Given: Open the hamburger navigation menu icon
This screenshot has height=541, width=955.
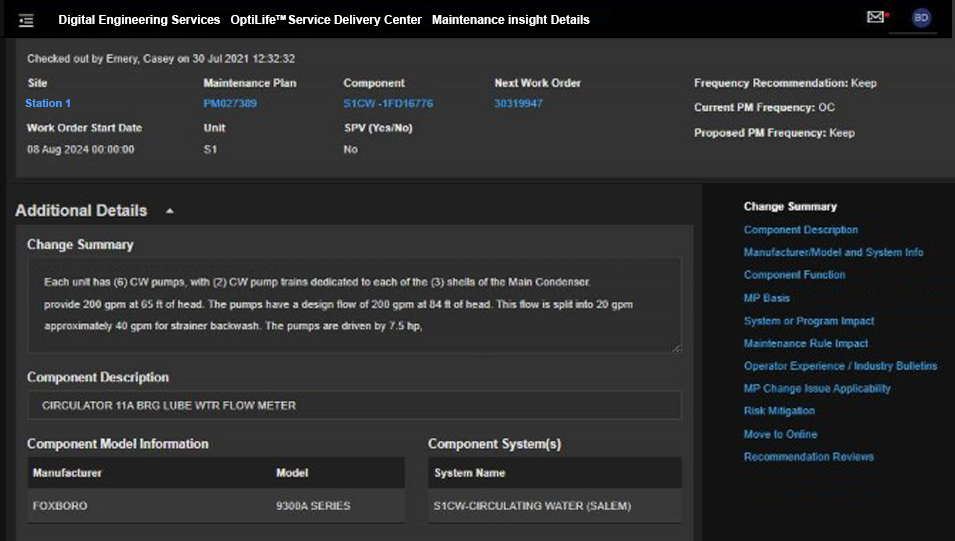Looking at the screenshot, I should pos(26,21).
